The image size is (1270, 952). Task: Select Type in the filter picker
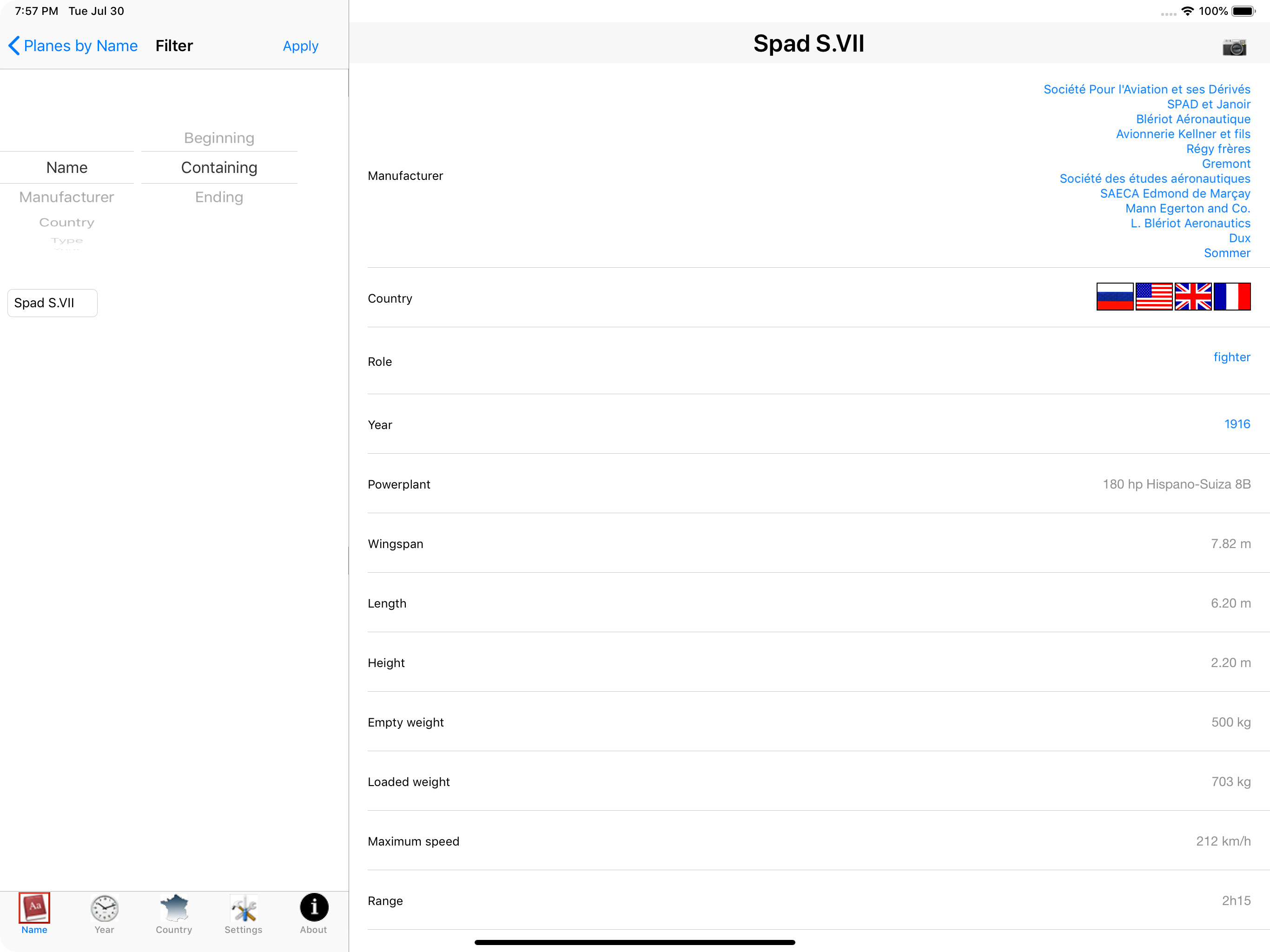[x=67, y=241]
